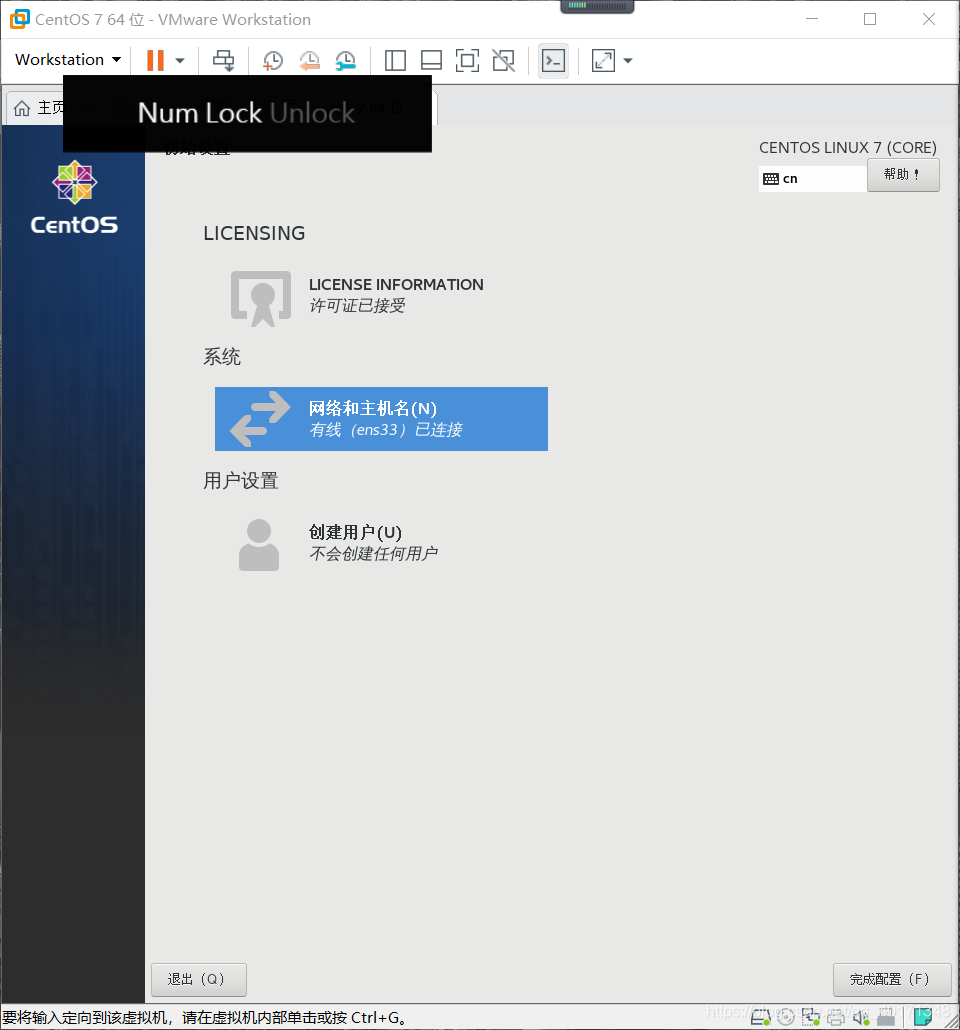Image resolution: width=960 pixels, height=1030 pixels.
Task: Click the hard disk status icon
Action: [761, 1018]
